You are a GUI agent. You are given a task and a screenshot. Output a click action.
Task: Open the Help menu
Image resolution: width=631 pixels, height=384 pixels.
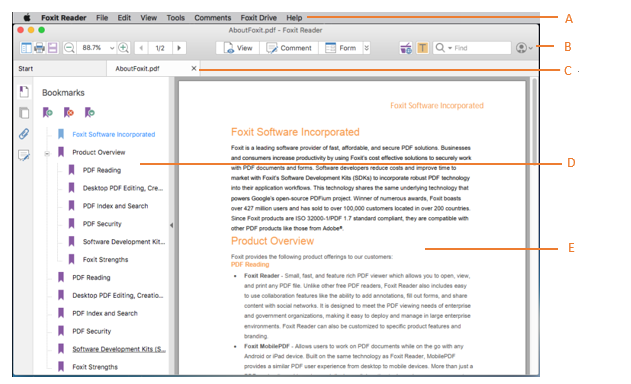294,18
